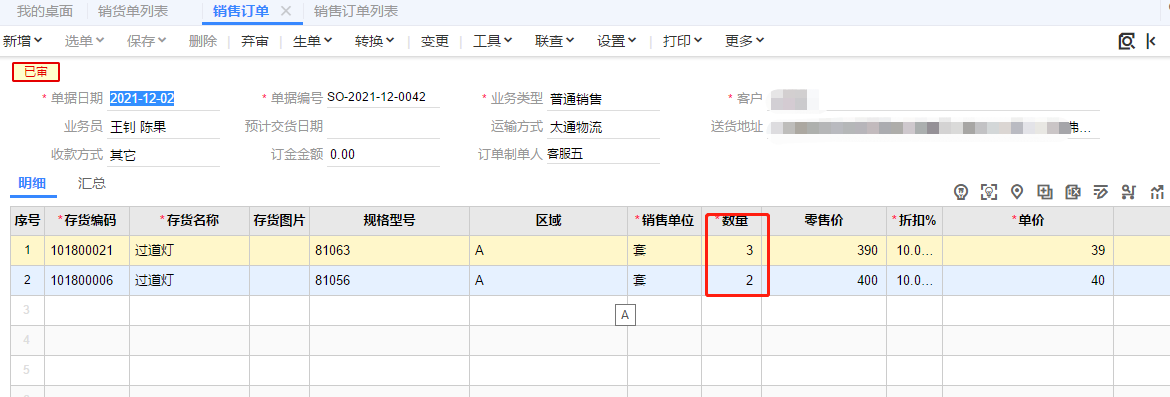Screen dimensions: 1170x397
Task: Open the 生单 dropdown menu
Action: [313, 41]
